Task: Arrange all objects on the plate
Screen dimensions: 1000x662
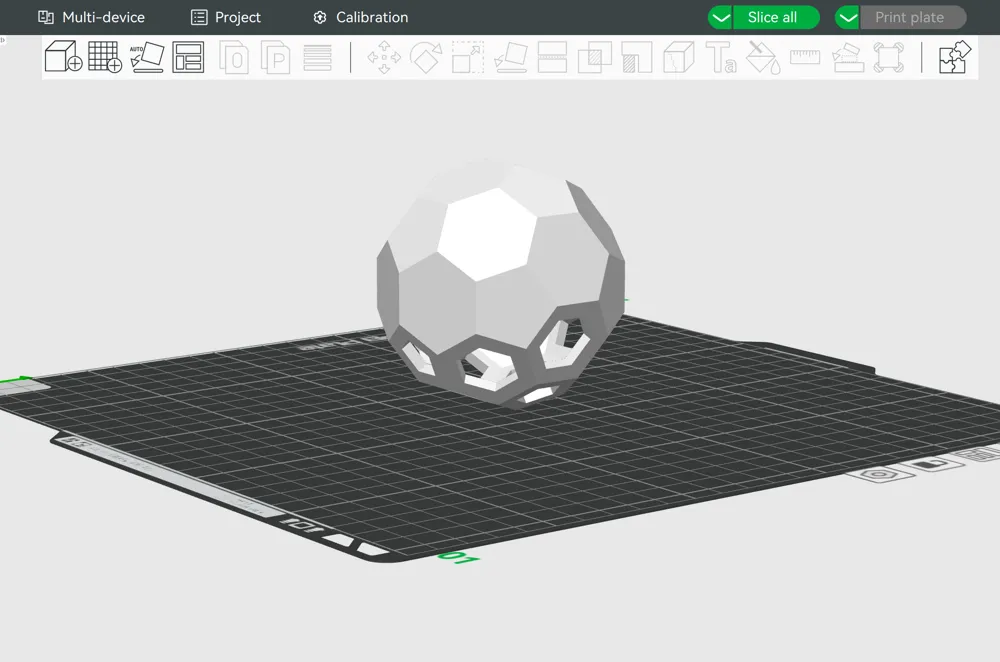Action: point(188,57)
